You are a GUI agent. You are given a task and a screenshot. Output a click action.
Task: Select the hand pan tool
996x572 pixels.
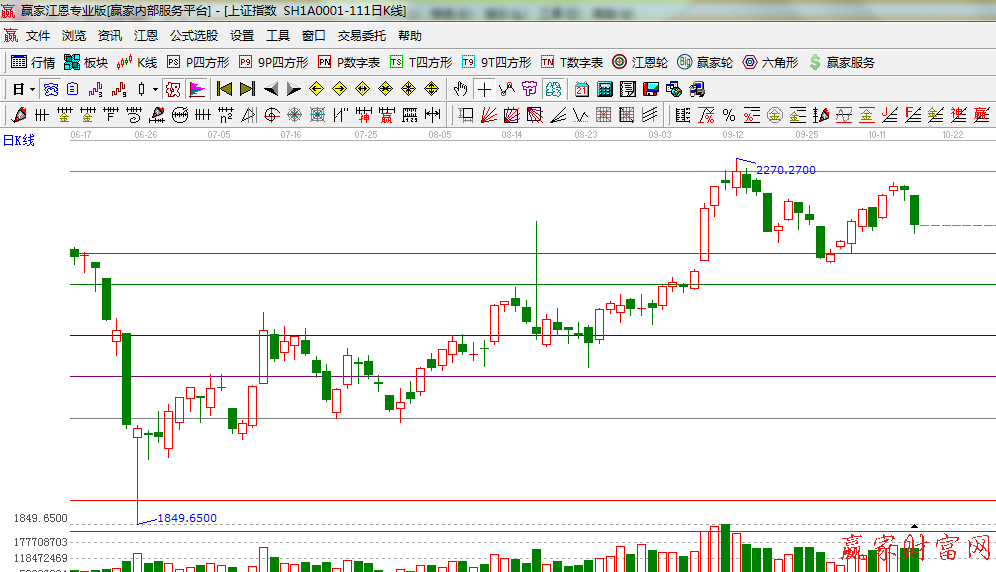[461, 89]
